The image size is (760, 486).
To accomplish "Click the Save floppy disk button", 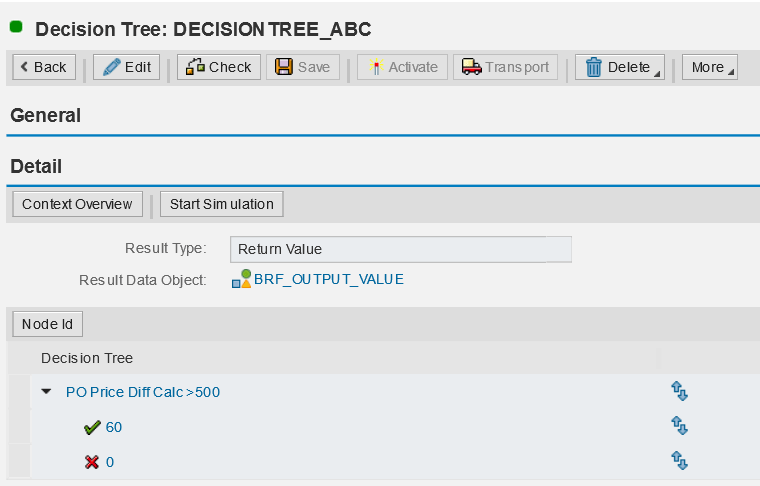I will (302, 67).
